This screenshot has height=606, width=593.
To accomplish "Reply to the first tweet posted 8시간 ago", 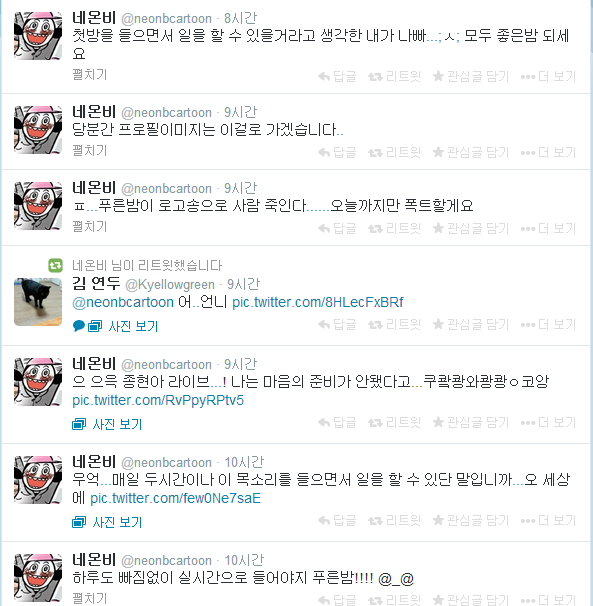I will tap(337, 77).
